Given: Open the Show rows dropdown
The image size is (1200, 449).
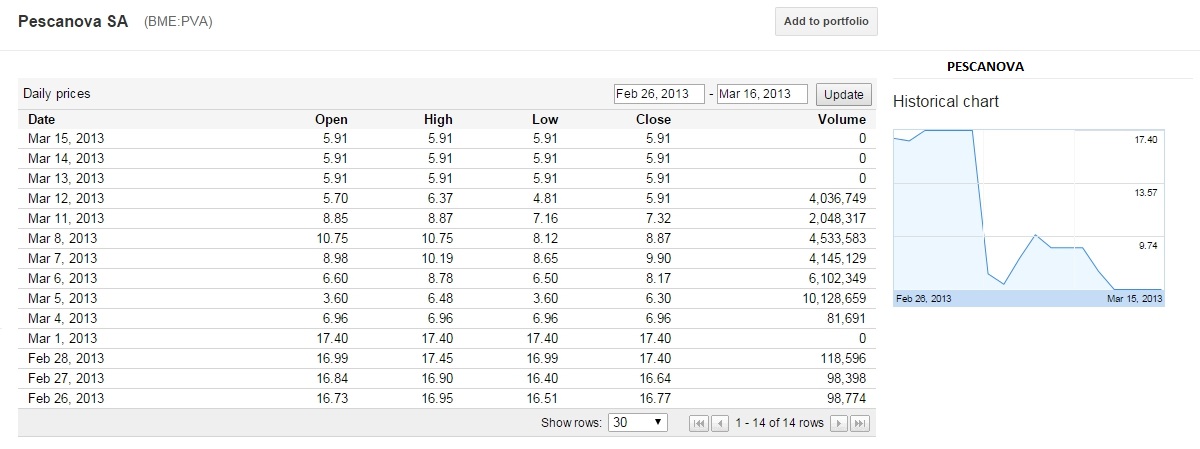Looking at the screenshot, I should (638, 422).
